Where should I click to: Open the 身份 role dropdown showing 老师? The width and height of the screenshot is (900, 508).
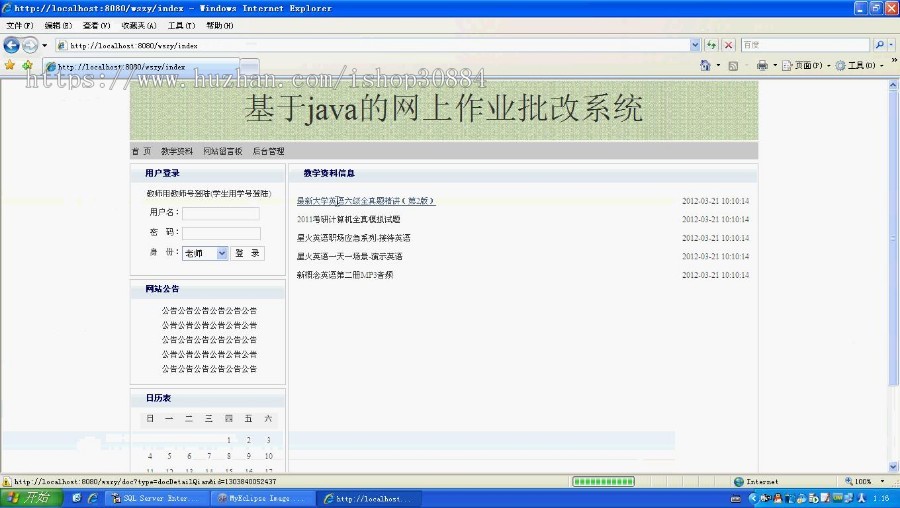click(205, 253)
